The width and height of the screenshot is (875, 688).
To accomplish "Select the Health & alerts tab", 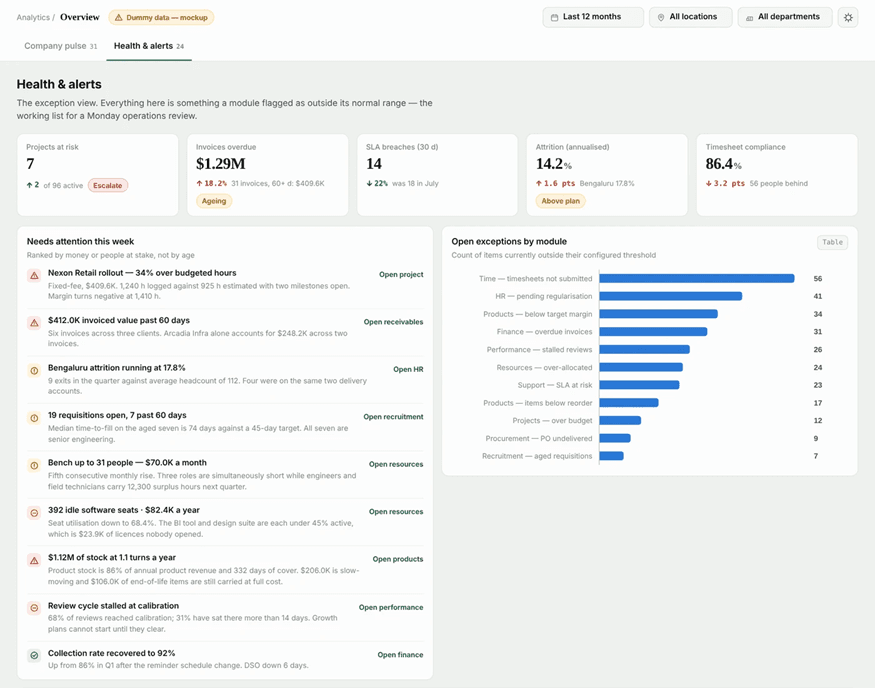I will 148,46.
